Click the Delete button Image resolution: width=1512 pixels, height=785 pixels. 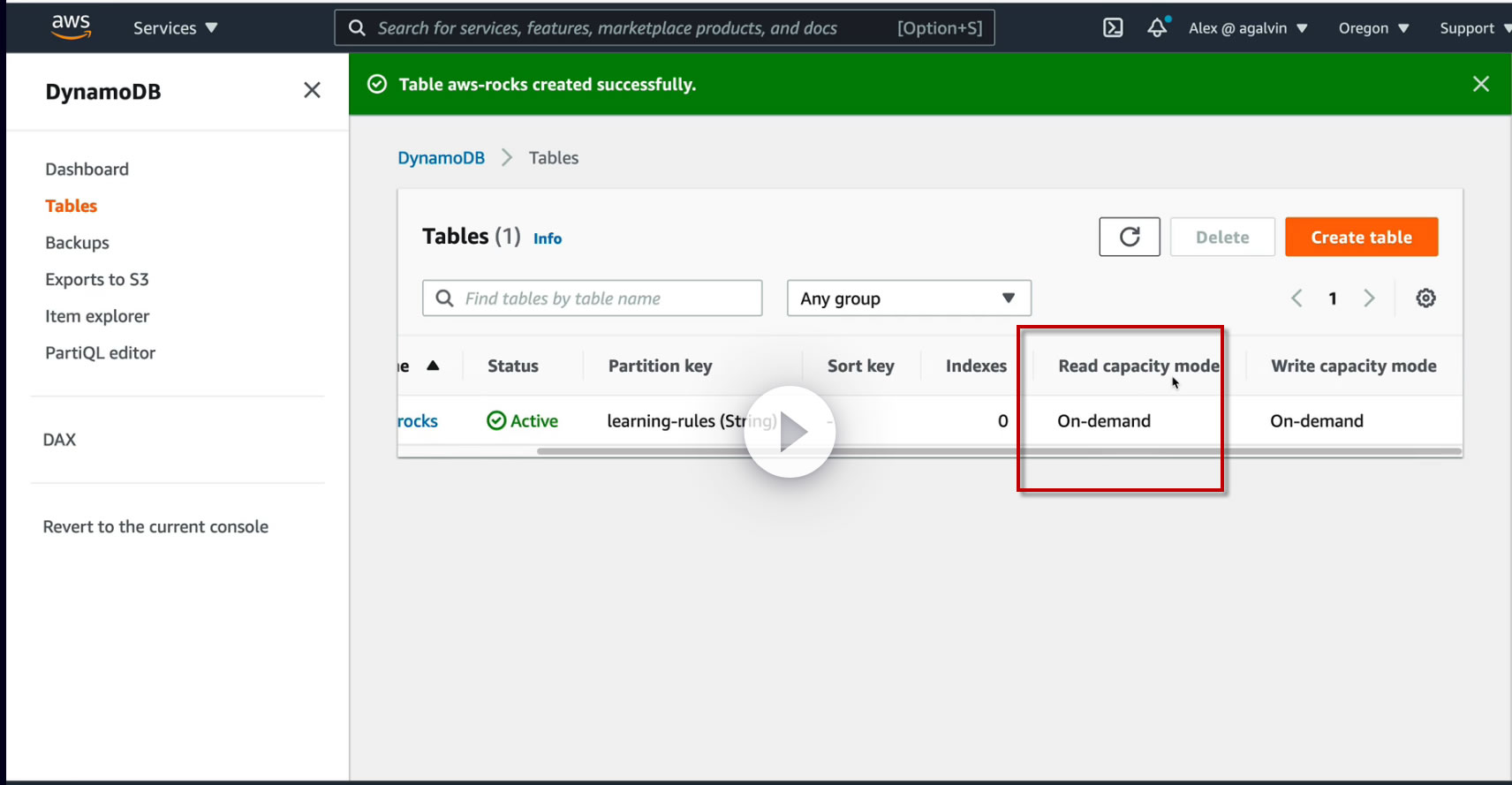click(1222, 237)
